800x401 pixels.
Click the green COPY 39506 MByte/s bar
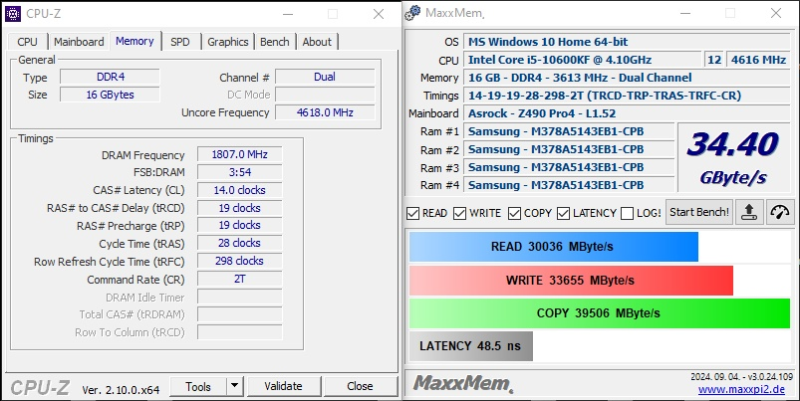[x=599, y=313]
